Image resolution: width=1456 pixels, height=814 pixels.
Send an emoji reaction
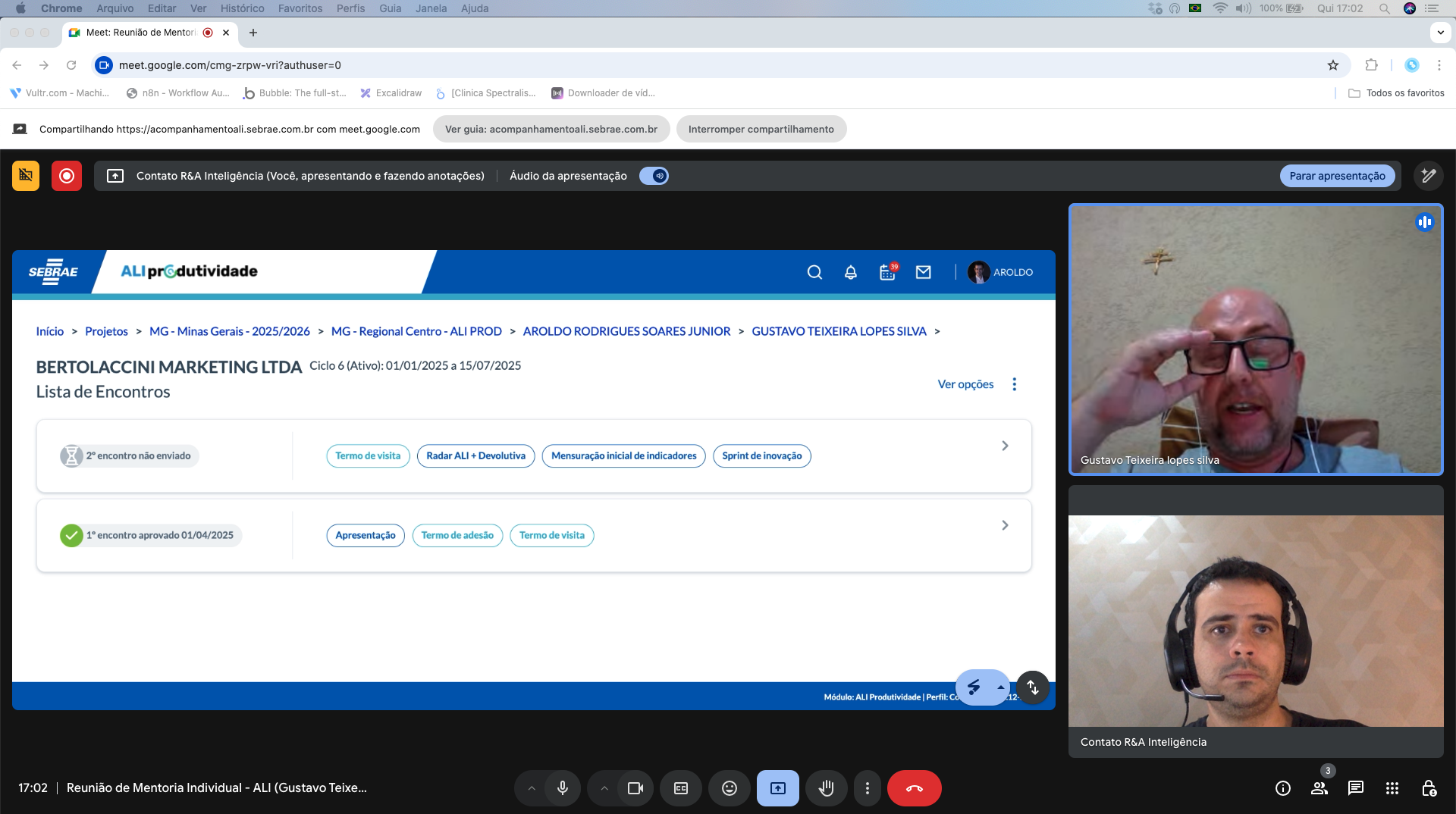(730, 788)
